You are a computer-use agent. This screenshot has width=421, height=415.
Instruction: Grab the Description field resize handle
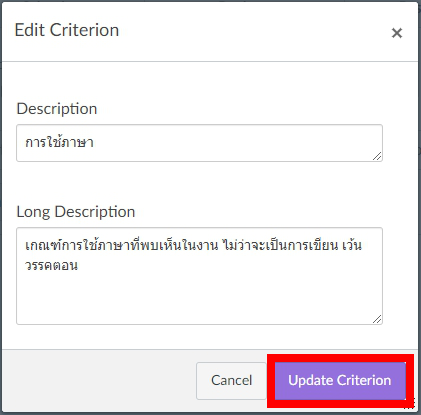pos(377,156)
